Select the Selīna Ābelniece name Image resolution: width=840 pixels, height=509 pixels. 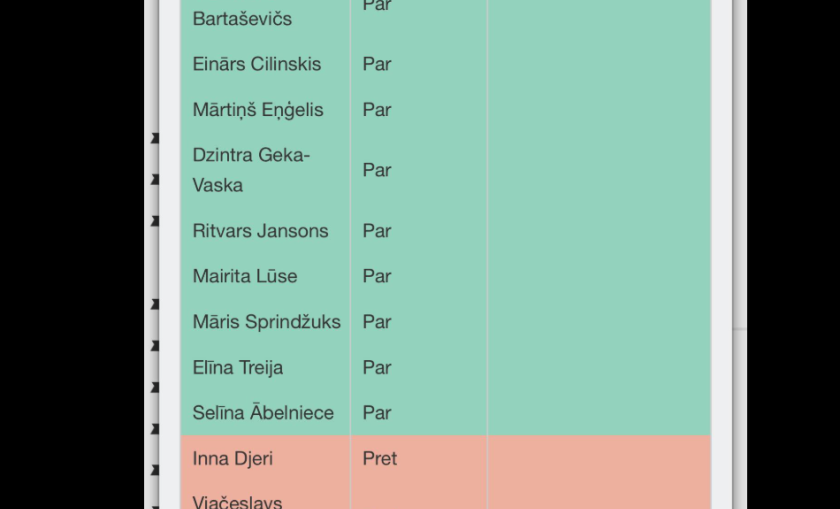coord(263,413)
